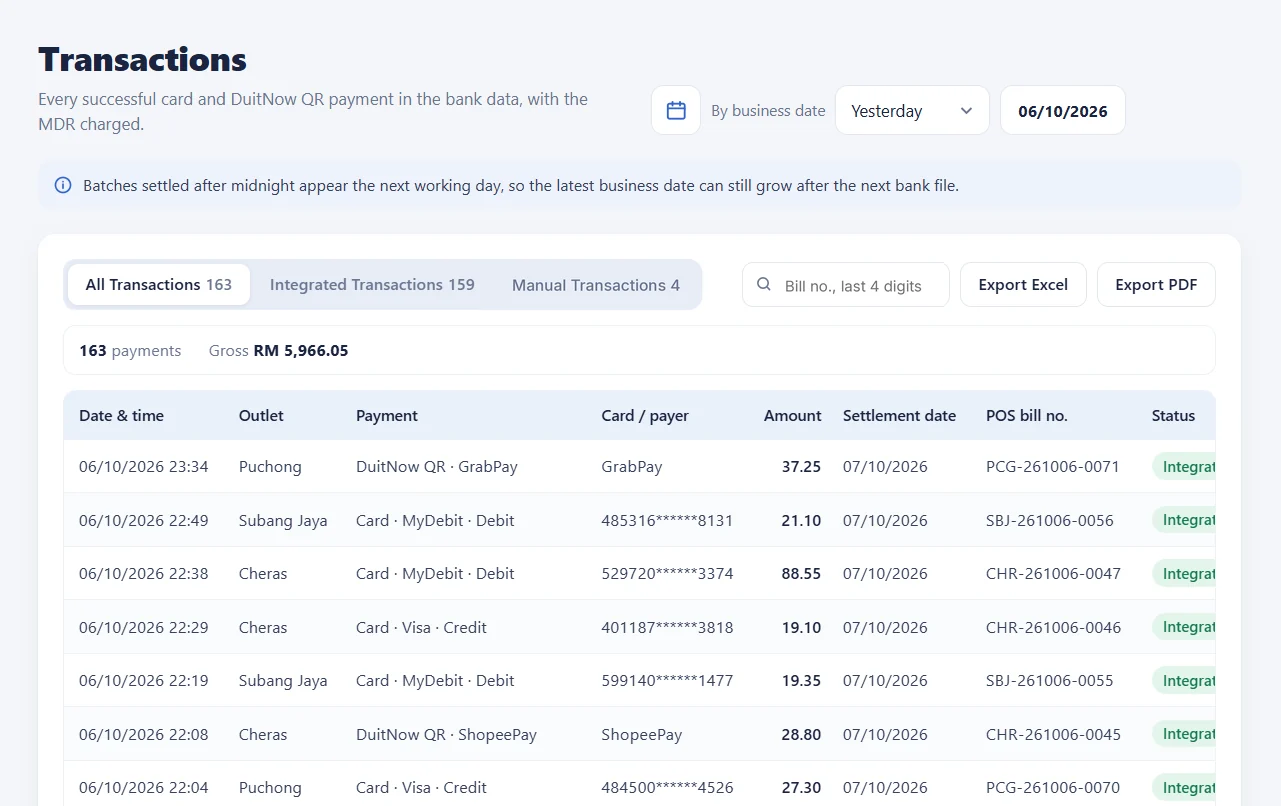
Task: Click the info icon in the settlement notice
Action: tap(63, 185)
